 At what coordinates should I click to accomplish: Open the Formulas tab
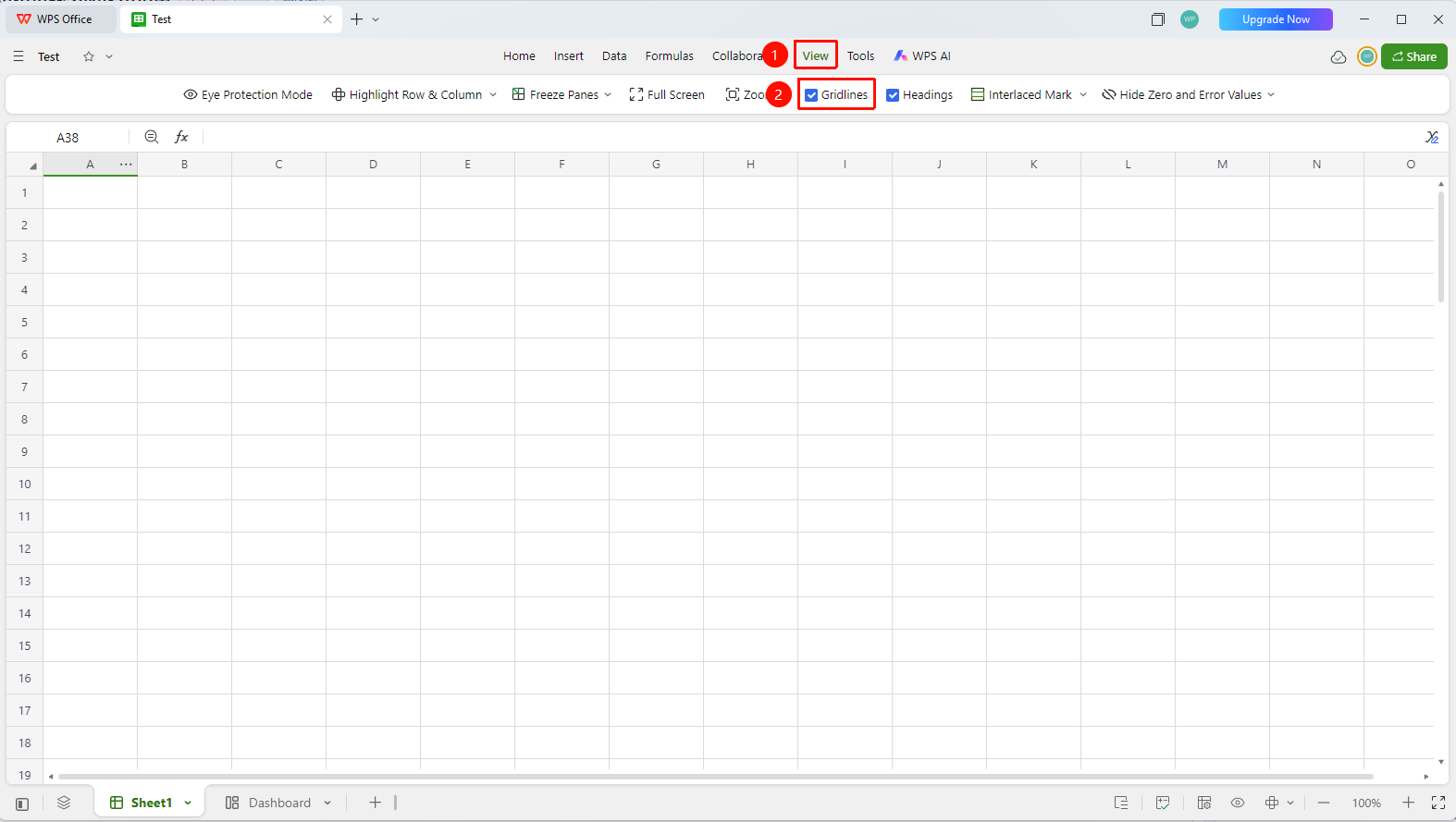tap(670, 56)
